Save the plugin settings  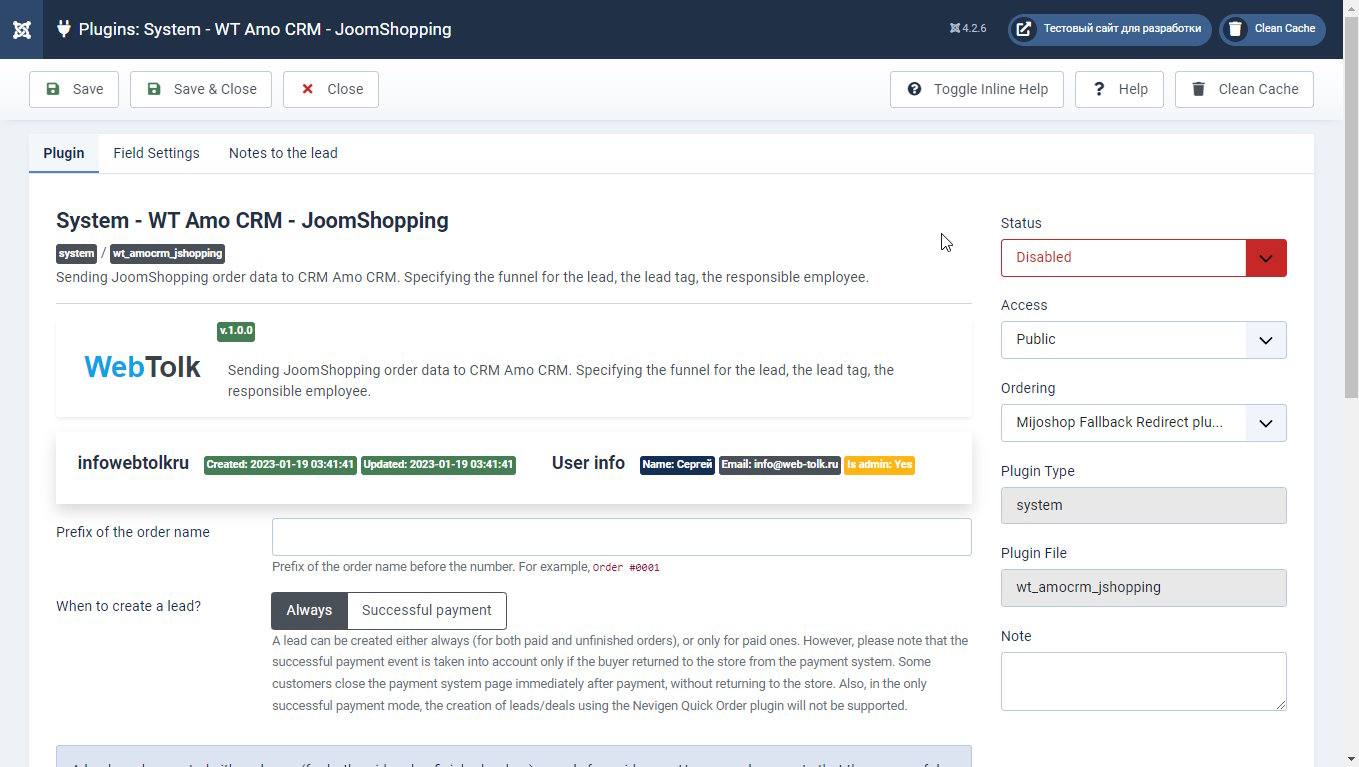point(74,89)
